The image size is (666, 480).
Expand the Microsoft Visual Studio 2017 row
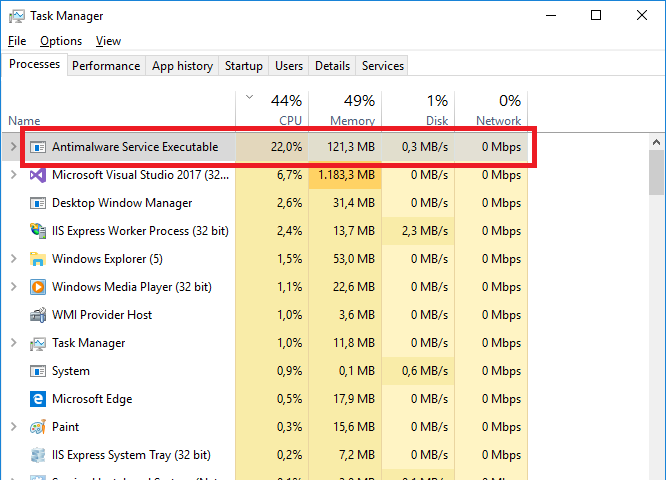point(13,175)
